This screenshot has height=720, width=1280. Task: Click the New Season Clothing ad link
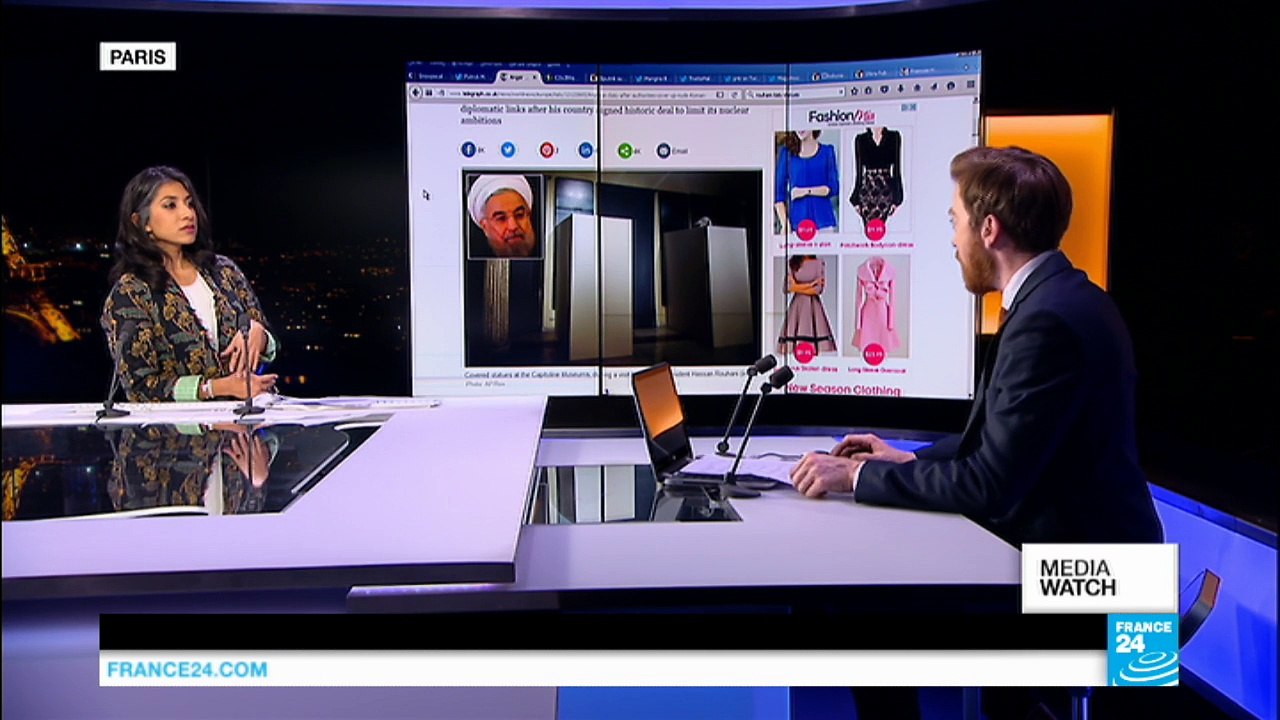(x=843, y=389)
